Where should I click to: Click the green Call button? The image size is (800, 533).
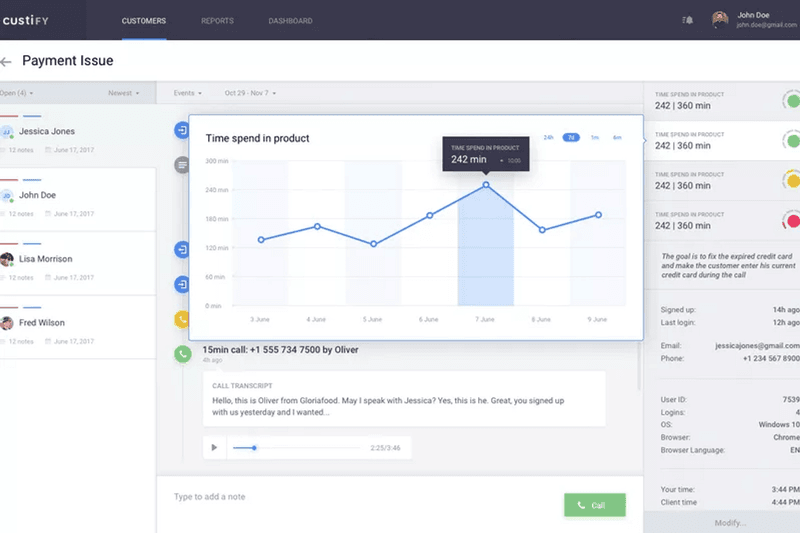tap(595, 505)
